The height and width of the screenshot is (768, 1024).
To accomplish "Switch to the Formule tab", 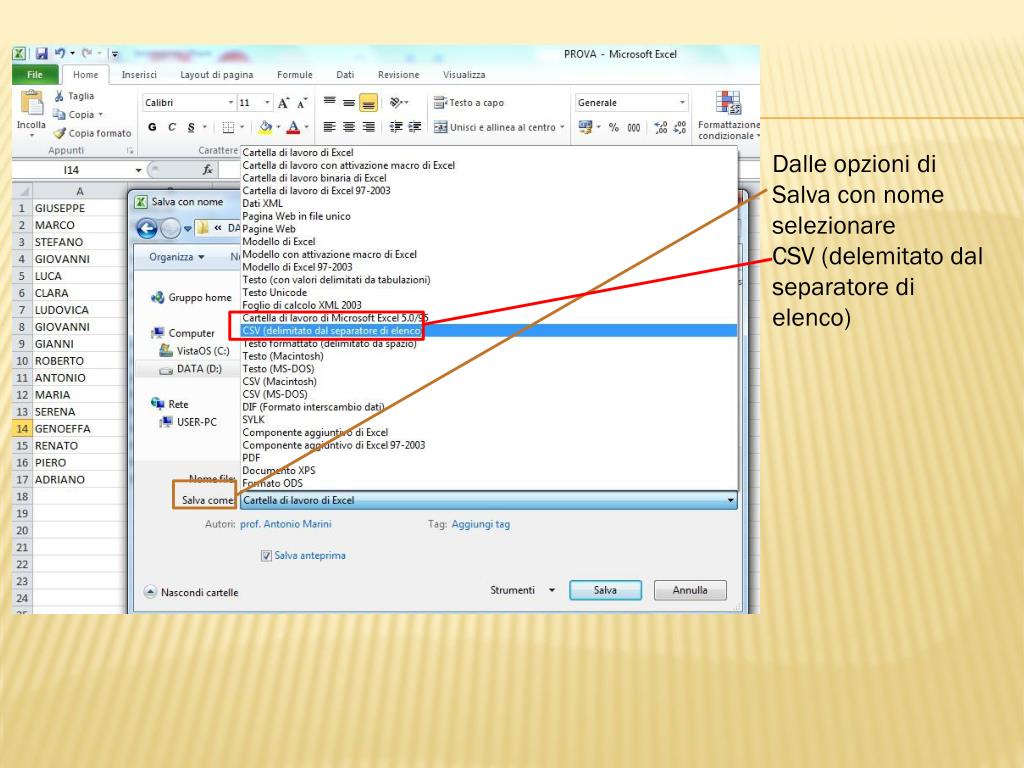I will tap(295, 74).
